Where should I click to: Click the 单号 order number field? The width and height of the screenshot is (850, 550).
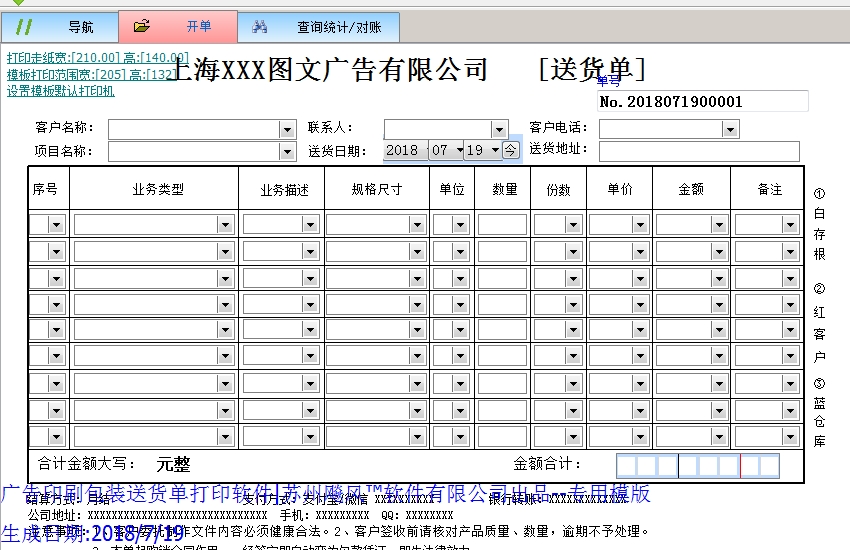tap(702, 101)
